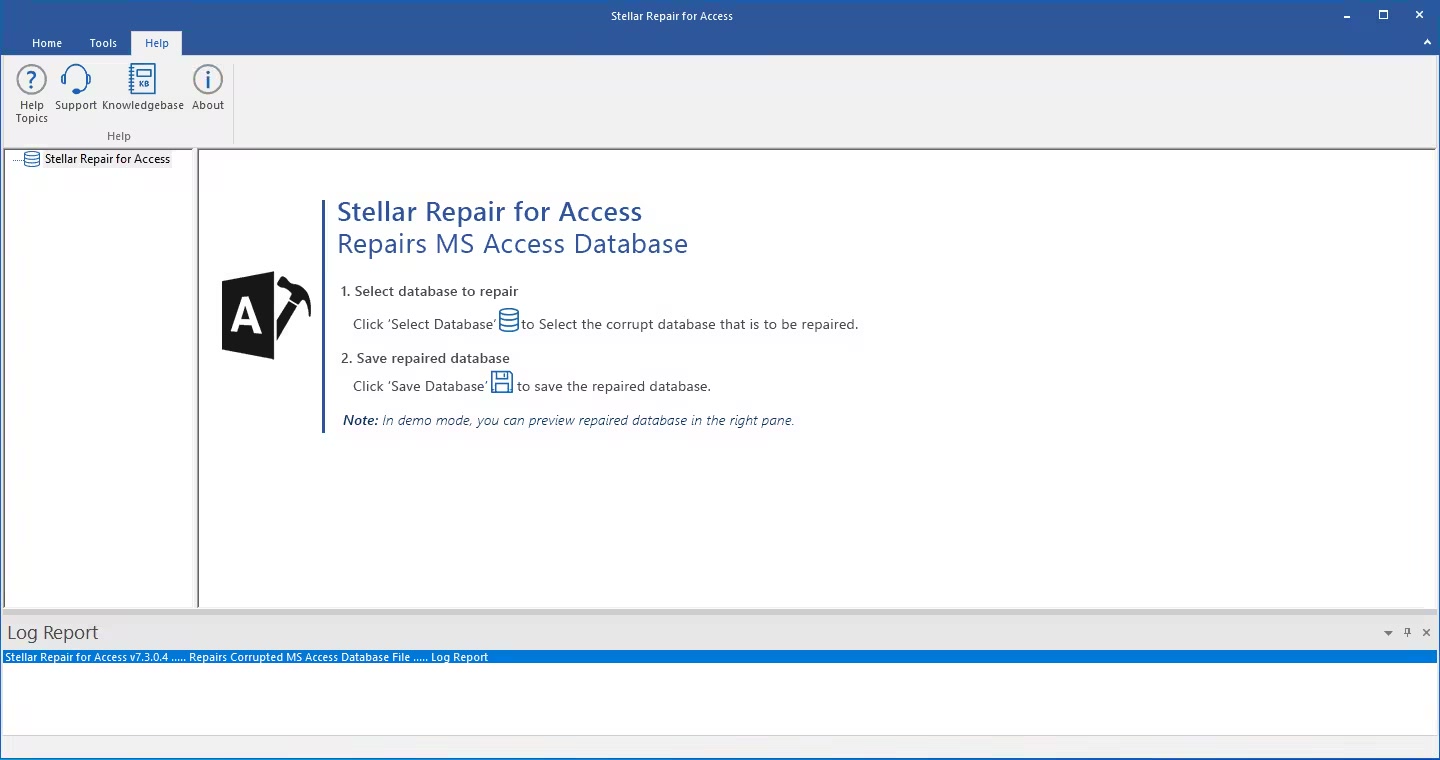Viewport: 1440px width, 760px height.
Task: Click the Log Report panel title
Action: click(x=53, y=633)
